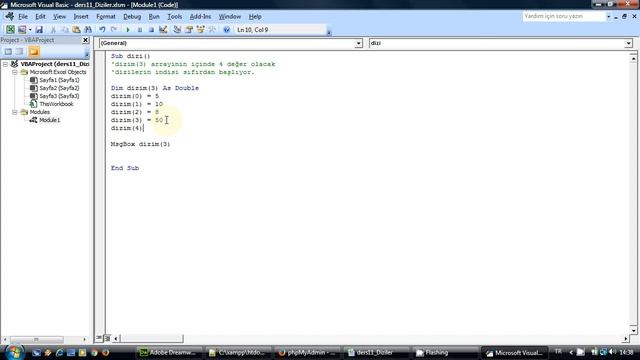Collapse the Modules folder

(14, 112)
